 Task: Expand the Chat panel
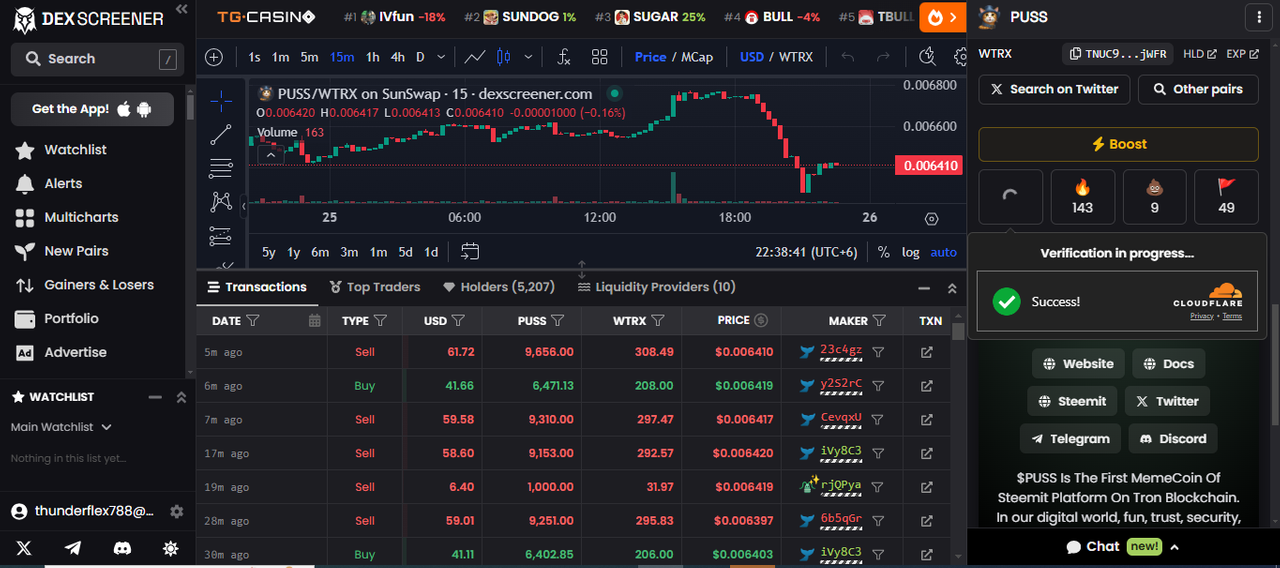pos(1123,546)
